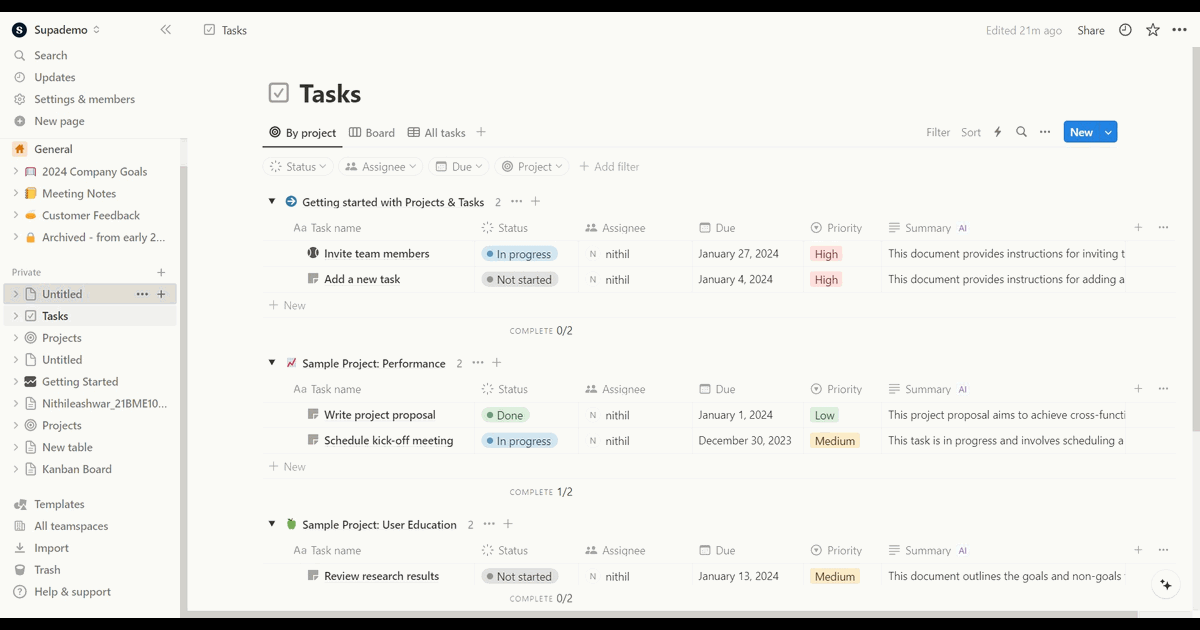Click the blue New button
1200x630 pixels.
tap(1081, 133)
